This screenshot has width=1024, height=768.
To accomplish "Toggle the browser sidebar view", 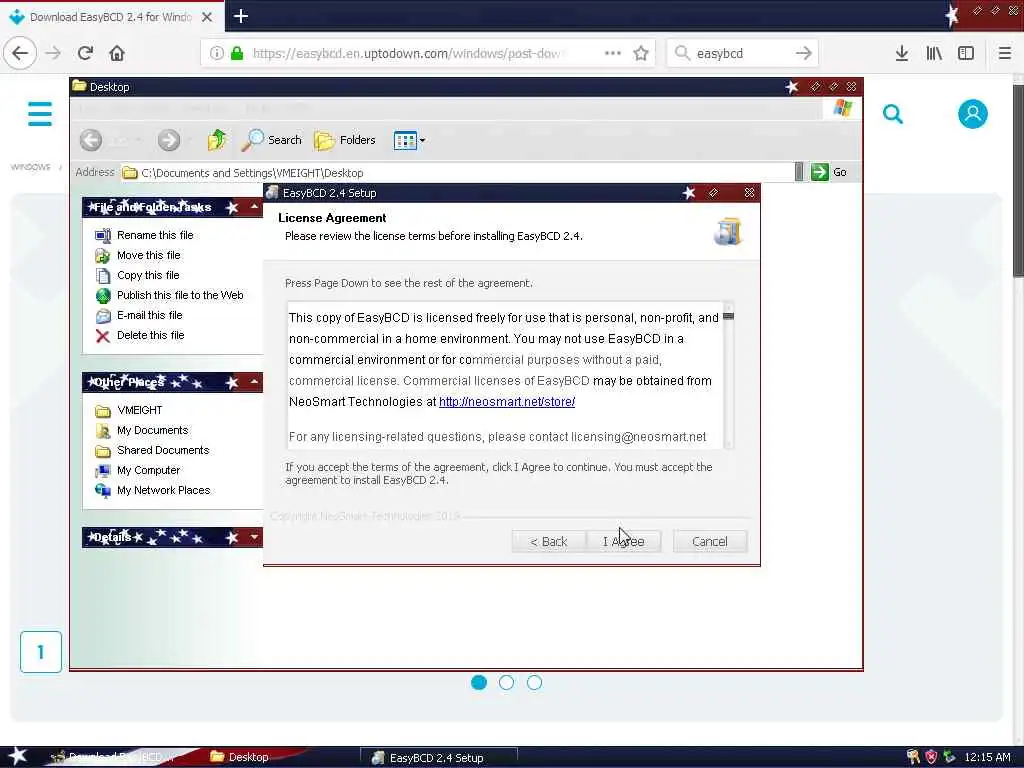I will tap(966, 53).
